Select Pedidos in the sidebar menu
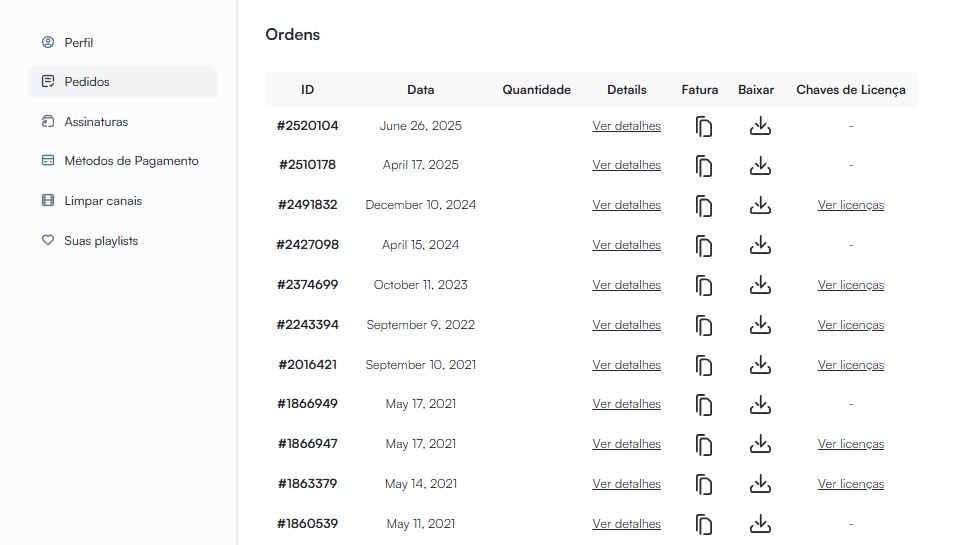977x545 pixels. [87, 82]
